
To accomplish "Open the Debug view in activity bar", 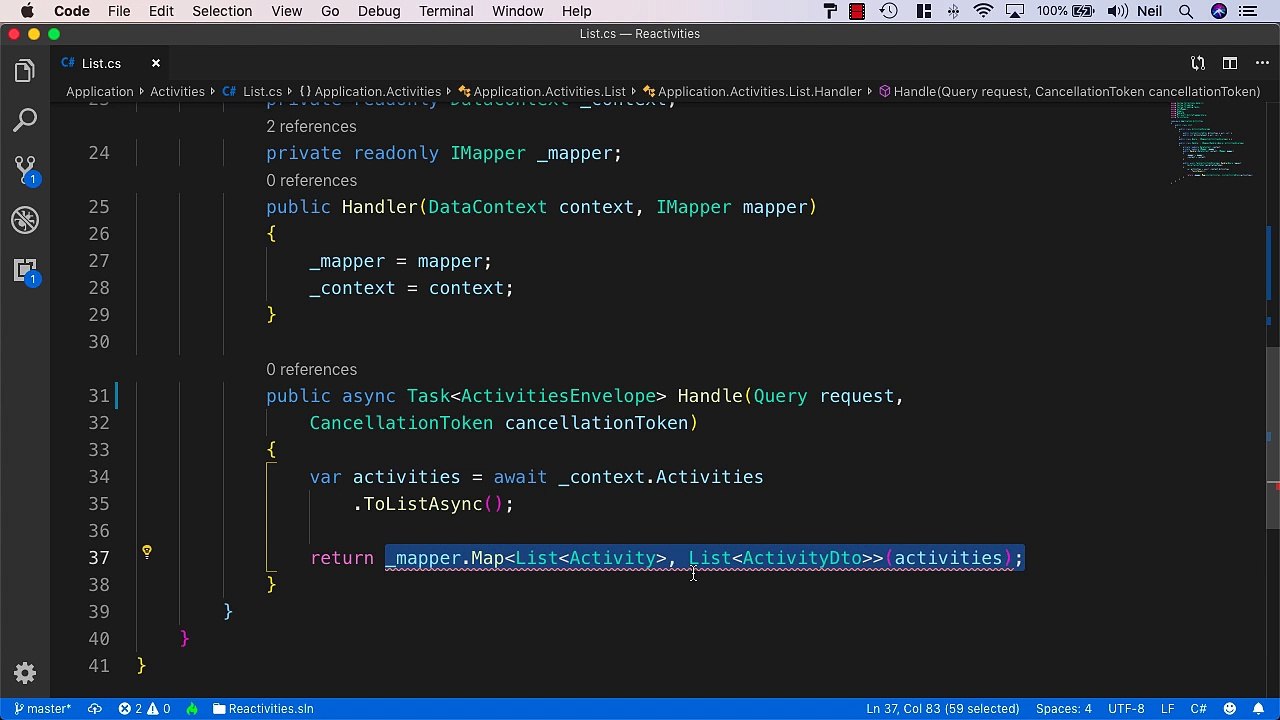I will coord(25,220).
